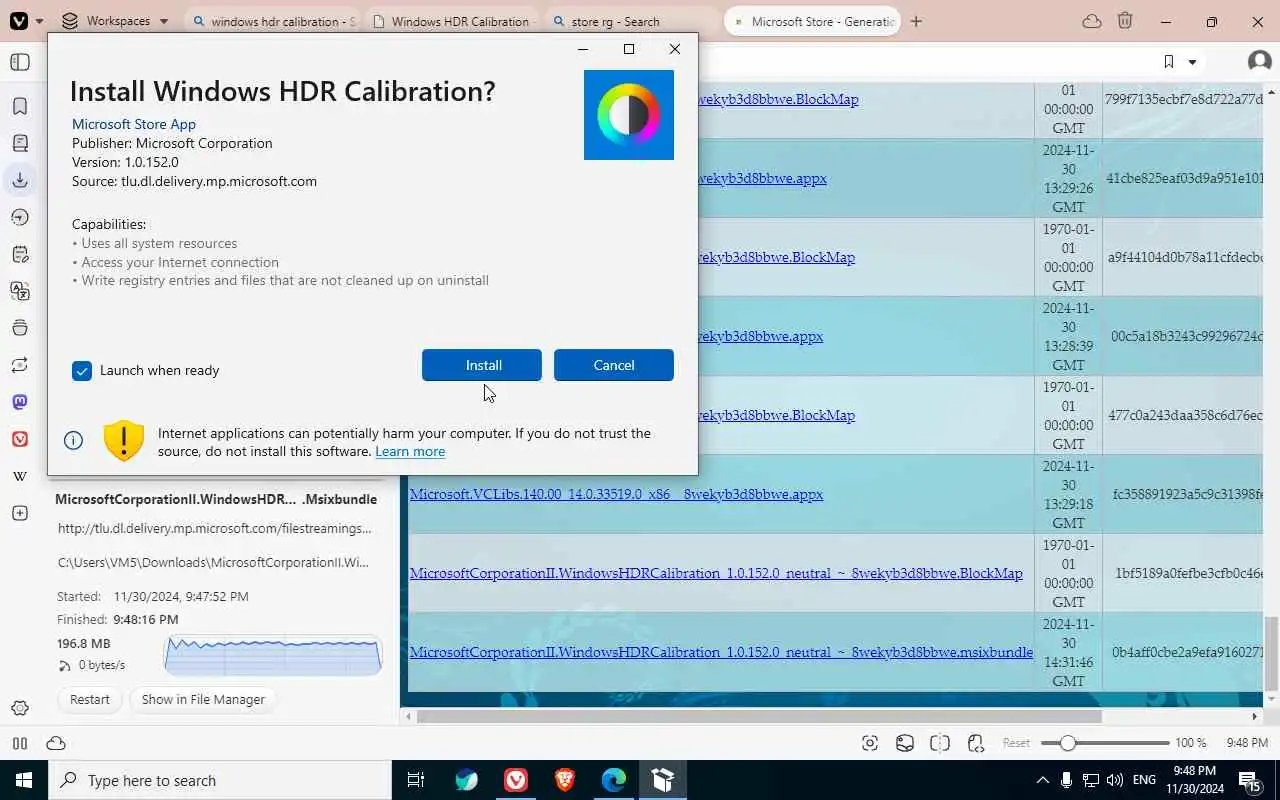
Task: Switch to windows hdr calibration search tab
Action: [273, 21]
